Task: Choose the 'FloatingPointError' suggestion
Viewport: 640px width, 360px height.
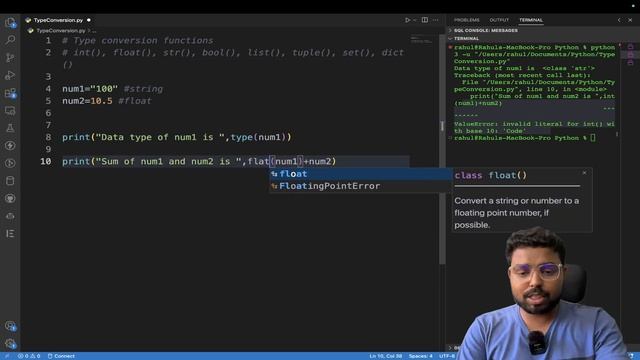Action: coord(361,186)
